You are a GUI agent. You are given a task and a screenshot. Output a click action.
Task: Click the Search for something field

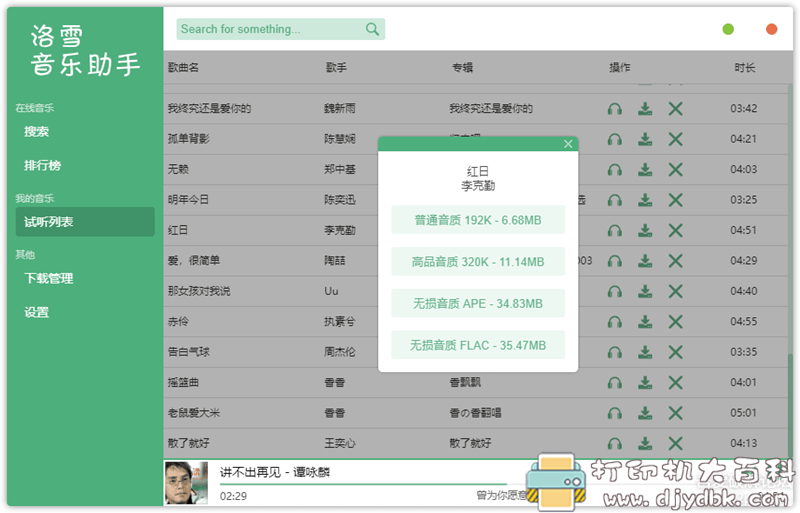281,29
